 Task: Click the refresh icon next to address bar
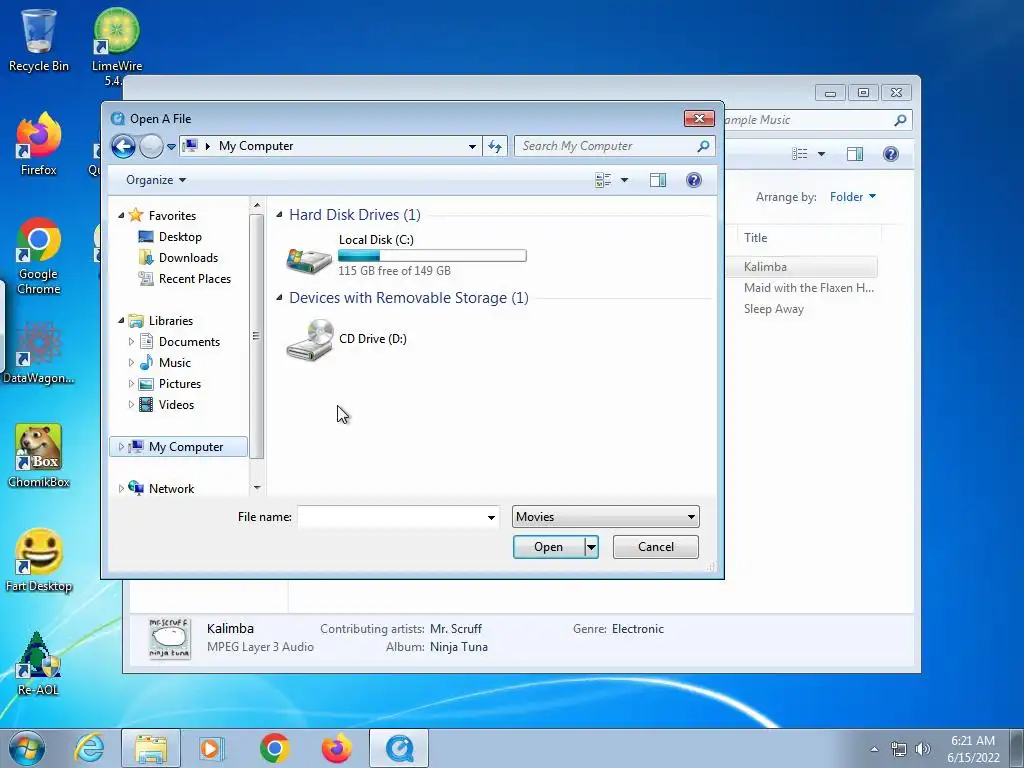click(x=495, y=146)
